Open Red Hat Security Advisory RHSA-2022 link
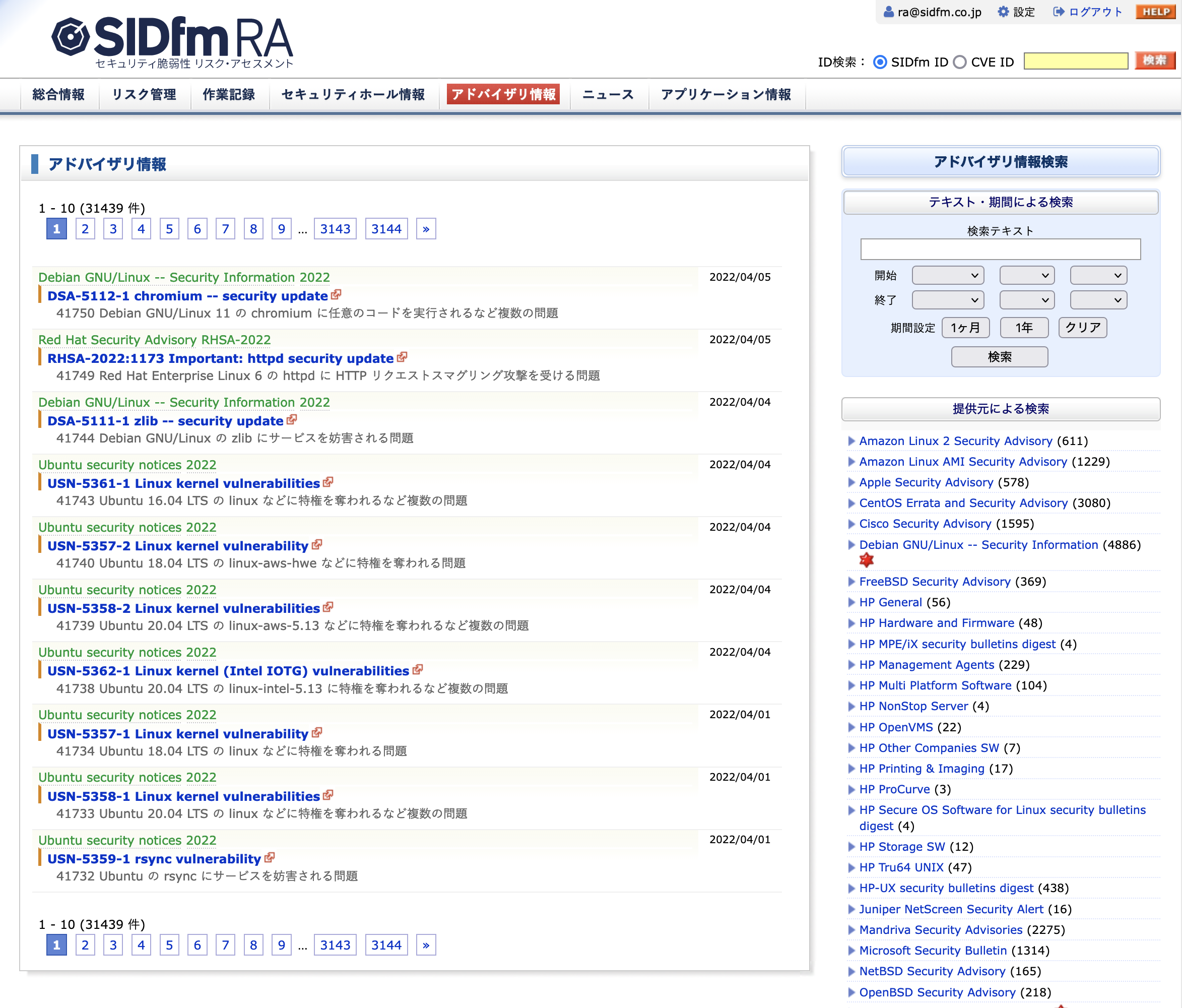1182x1008 pixels. pos(154,340)
